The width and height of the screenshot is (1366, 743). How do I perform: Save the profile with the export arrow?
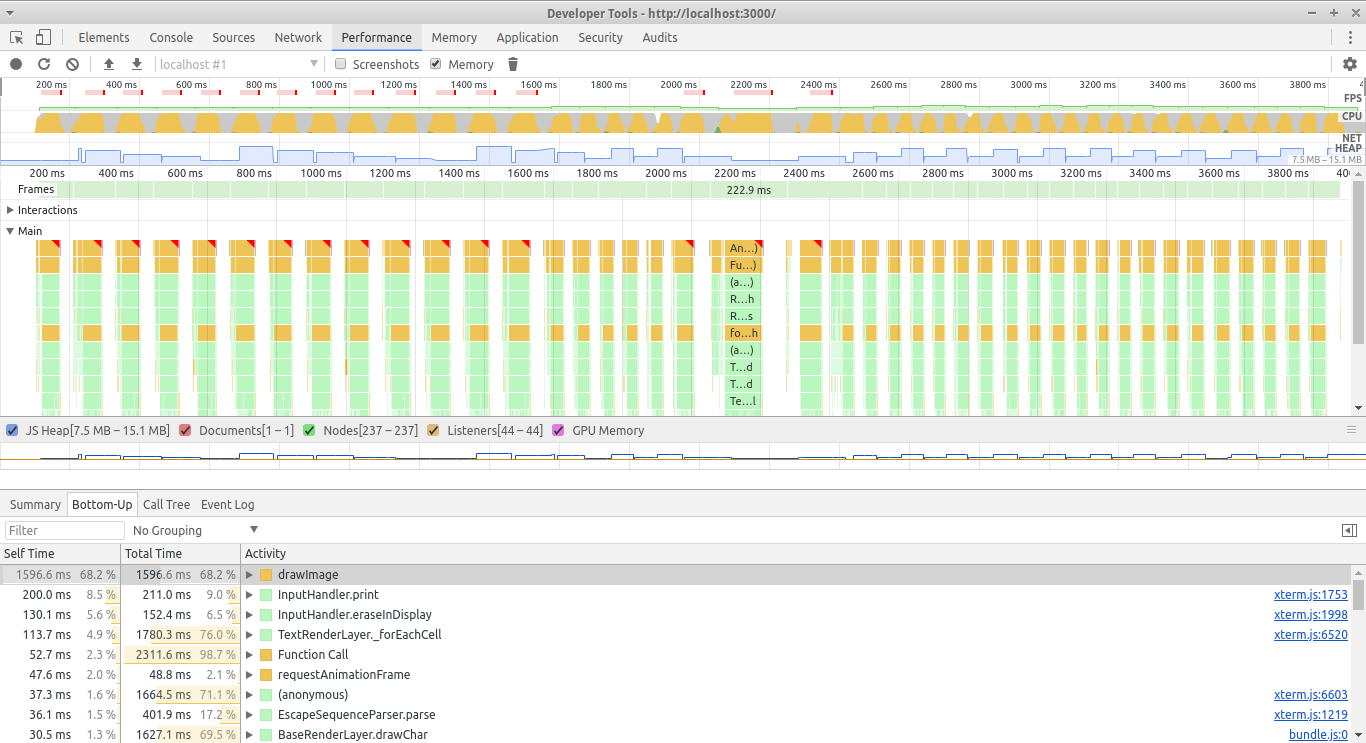136,63
